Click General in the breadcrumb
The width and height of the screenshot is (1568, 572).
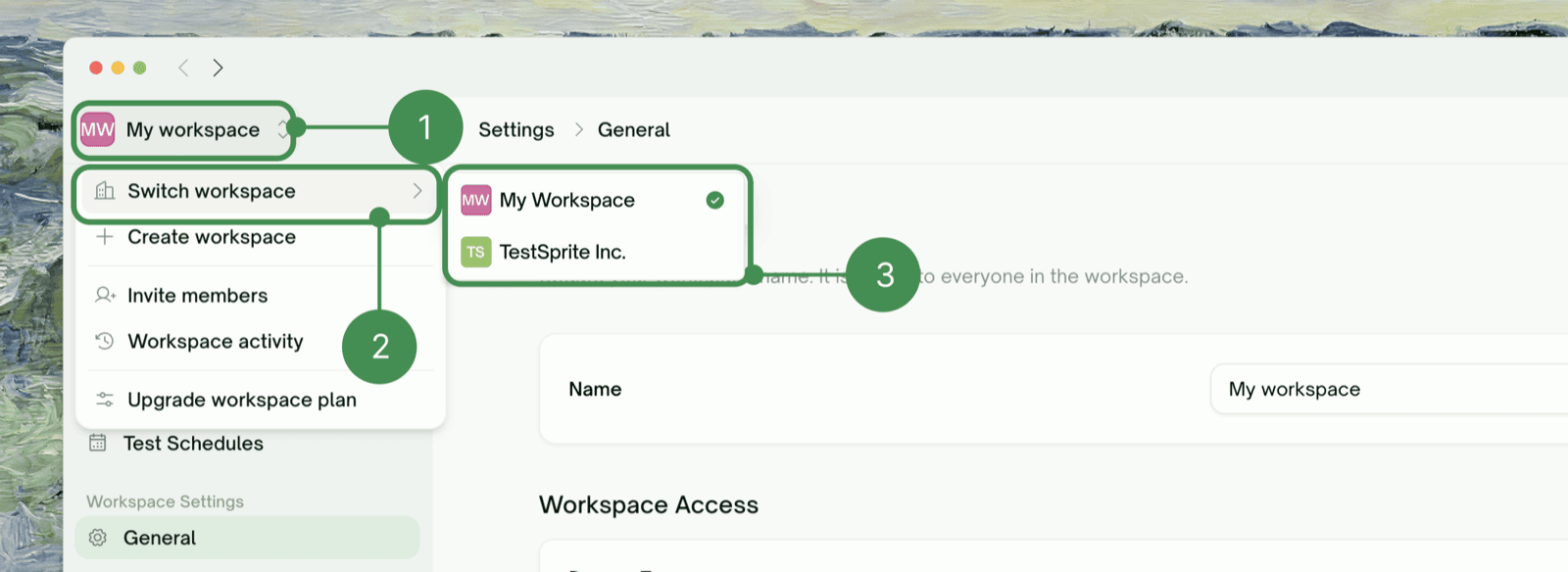634,130
